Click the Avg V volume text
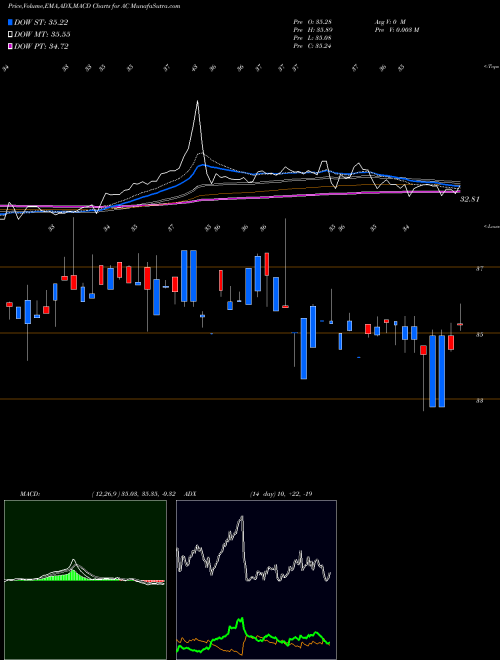 point(390,21)
